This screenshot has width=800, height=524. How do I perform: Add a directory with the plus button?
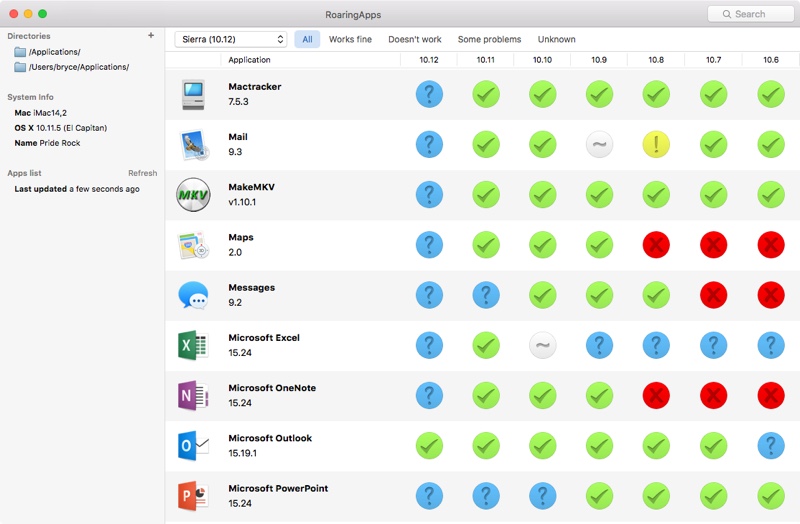(x=151, y=36)
